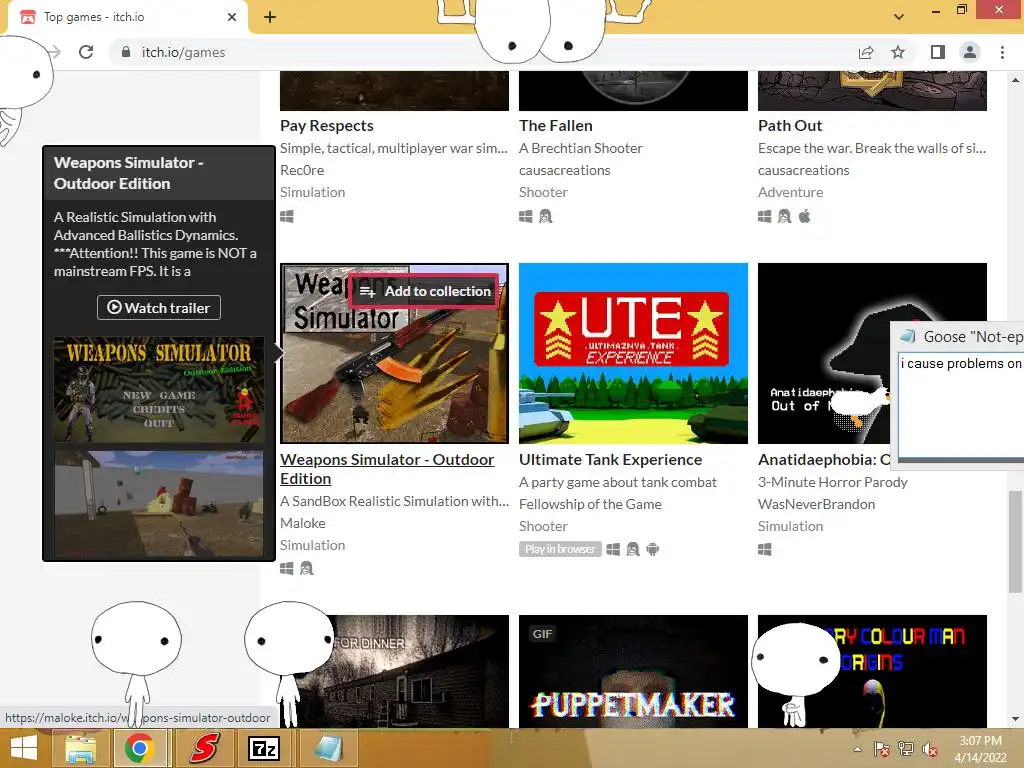Screen dimensions: 1024x768
Task: Close the Top games - itch.io tab
Action: point(231,17)
